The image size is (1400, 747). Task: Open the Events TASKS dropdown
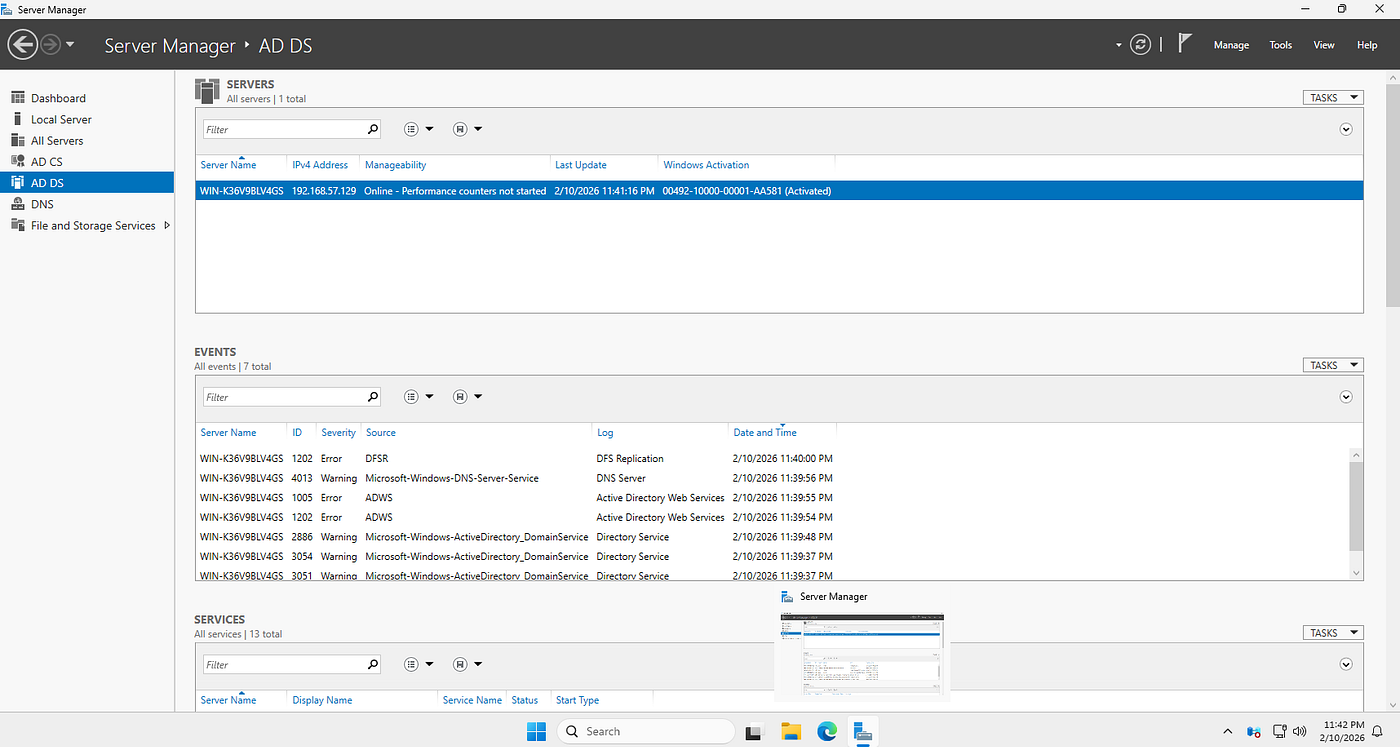tap(1333, 366)
